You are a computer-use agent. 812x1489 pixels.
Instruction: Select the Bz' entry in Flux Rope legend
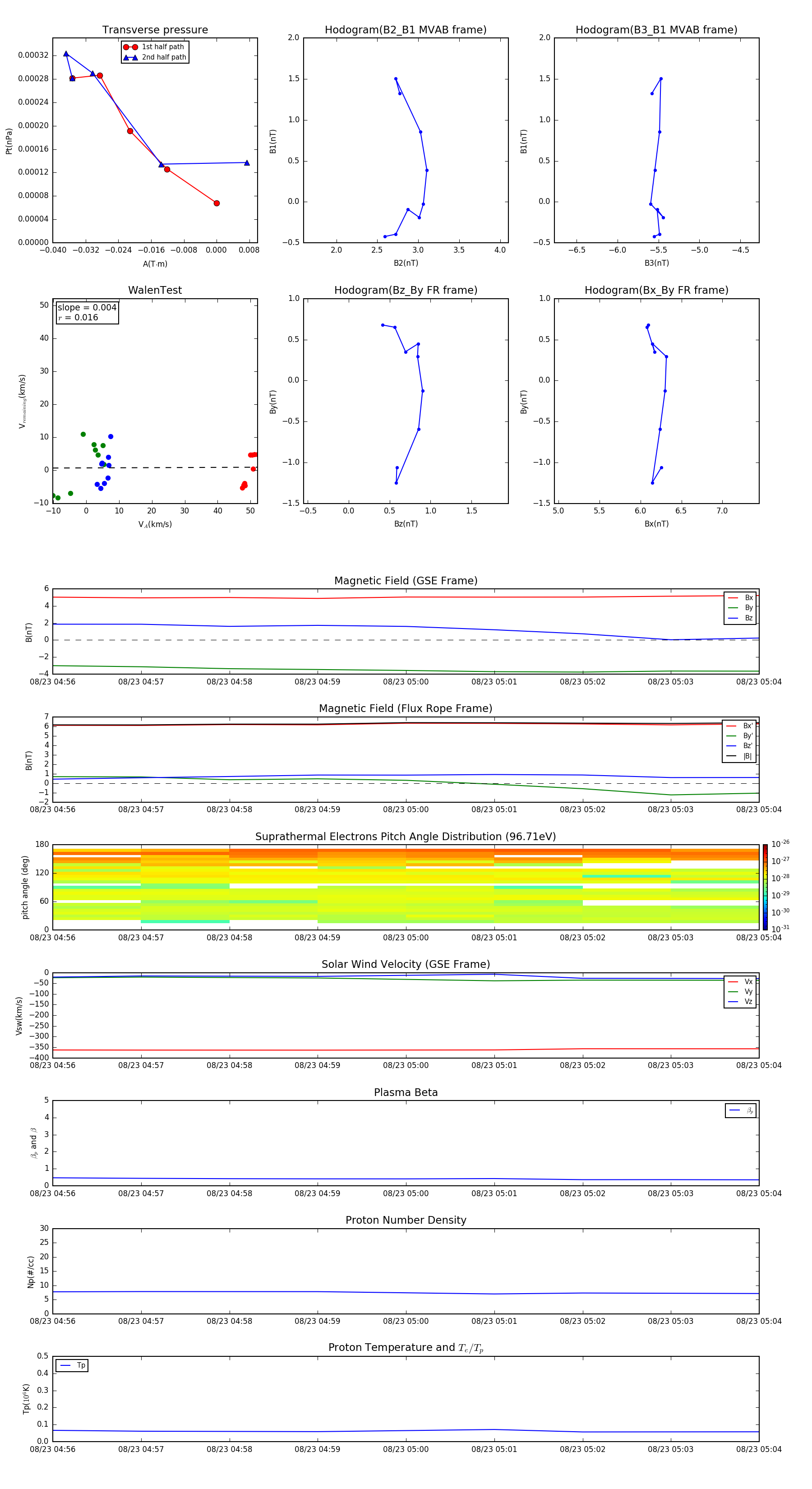click(x=739, y=746)
